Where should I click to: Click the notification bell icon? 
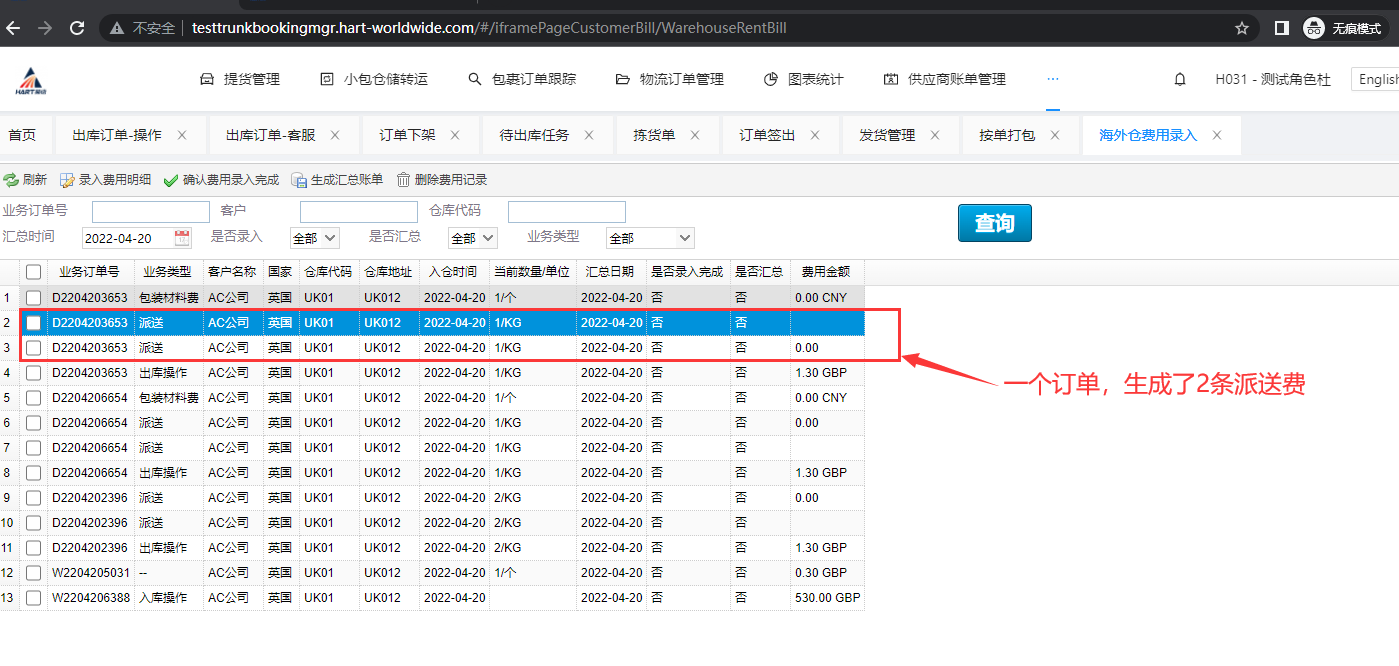coord(1180,79)
